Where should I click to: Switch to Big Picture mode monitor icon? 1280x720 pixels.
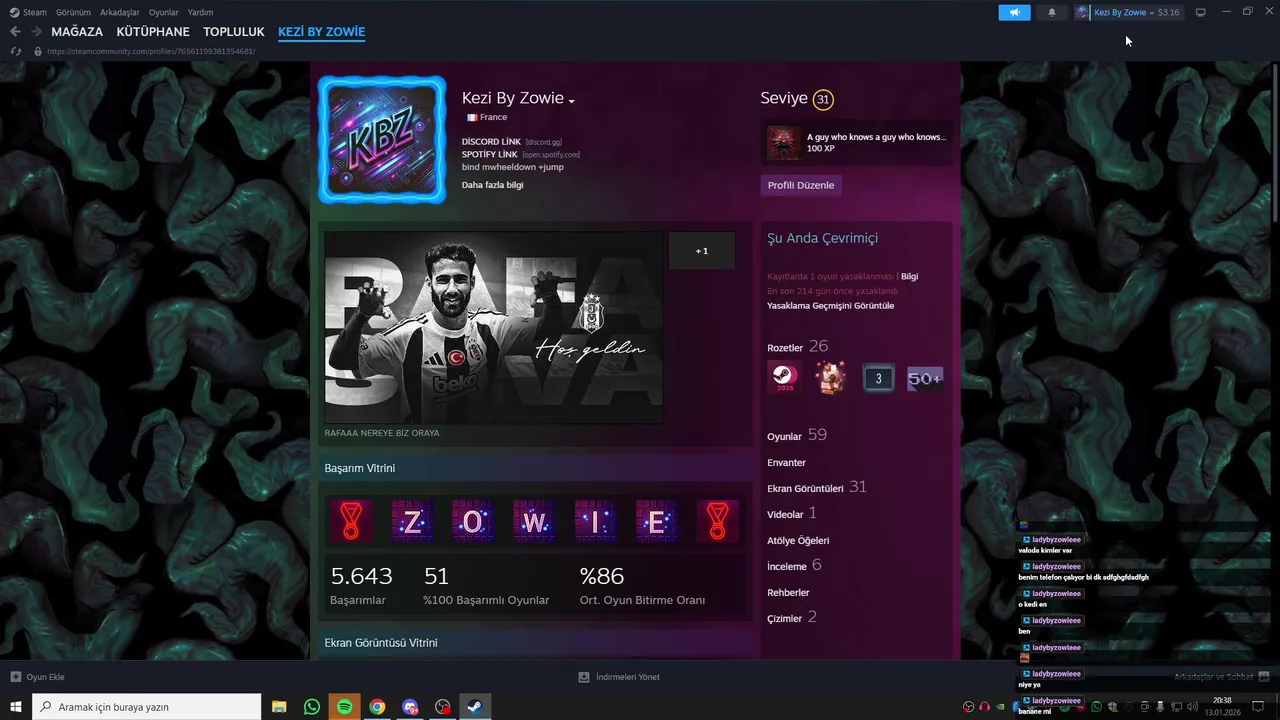point(1200,12)
